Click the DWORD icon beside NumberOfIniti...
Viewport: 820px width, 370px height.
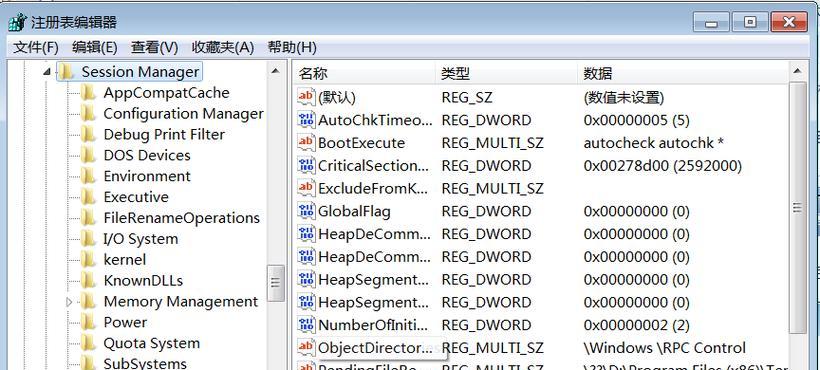[x=306, y=325]
